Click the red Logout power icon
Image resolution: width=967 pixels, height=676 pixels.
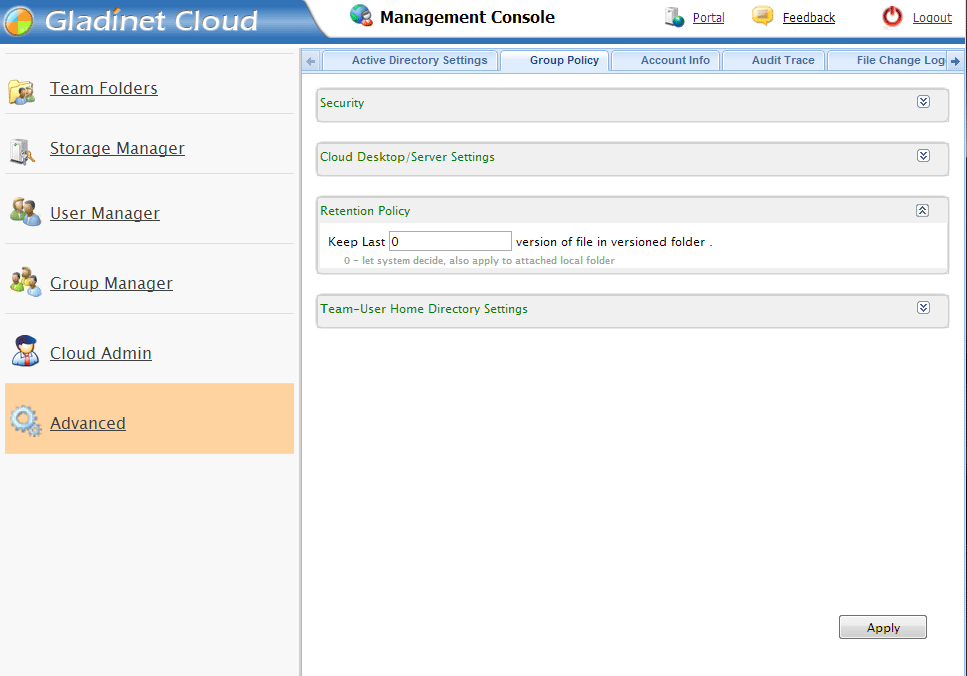point(891,17)
